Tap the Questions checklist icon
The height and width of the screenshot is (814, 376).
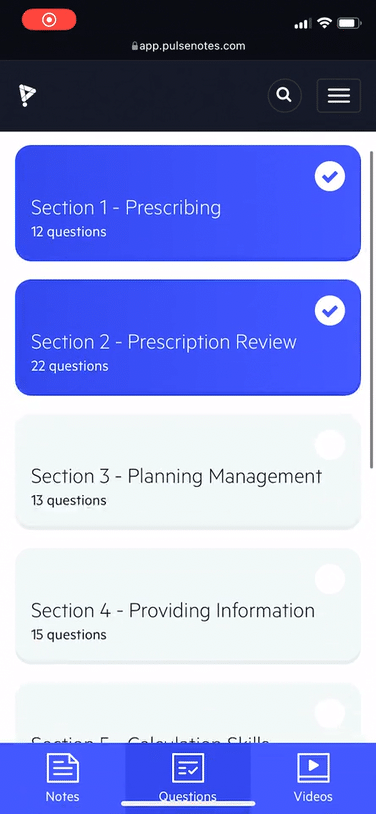click(x=188, y=768)
